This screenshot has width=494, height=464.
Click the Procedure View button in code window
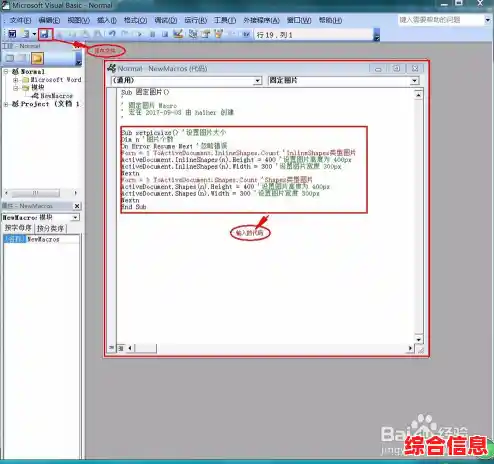[111, 348]
